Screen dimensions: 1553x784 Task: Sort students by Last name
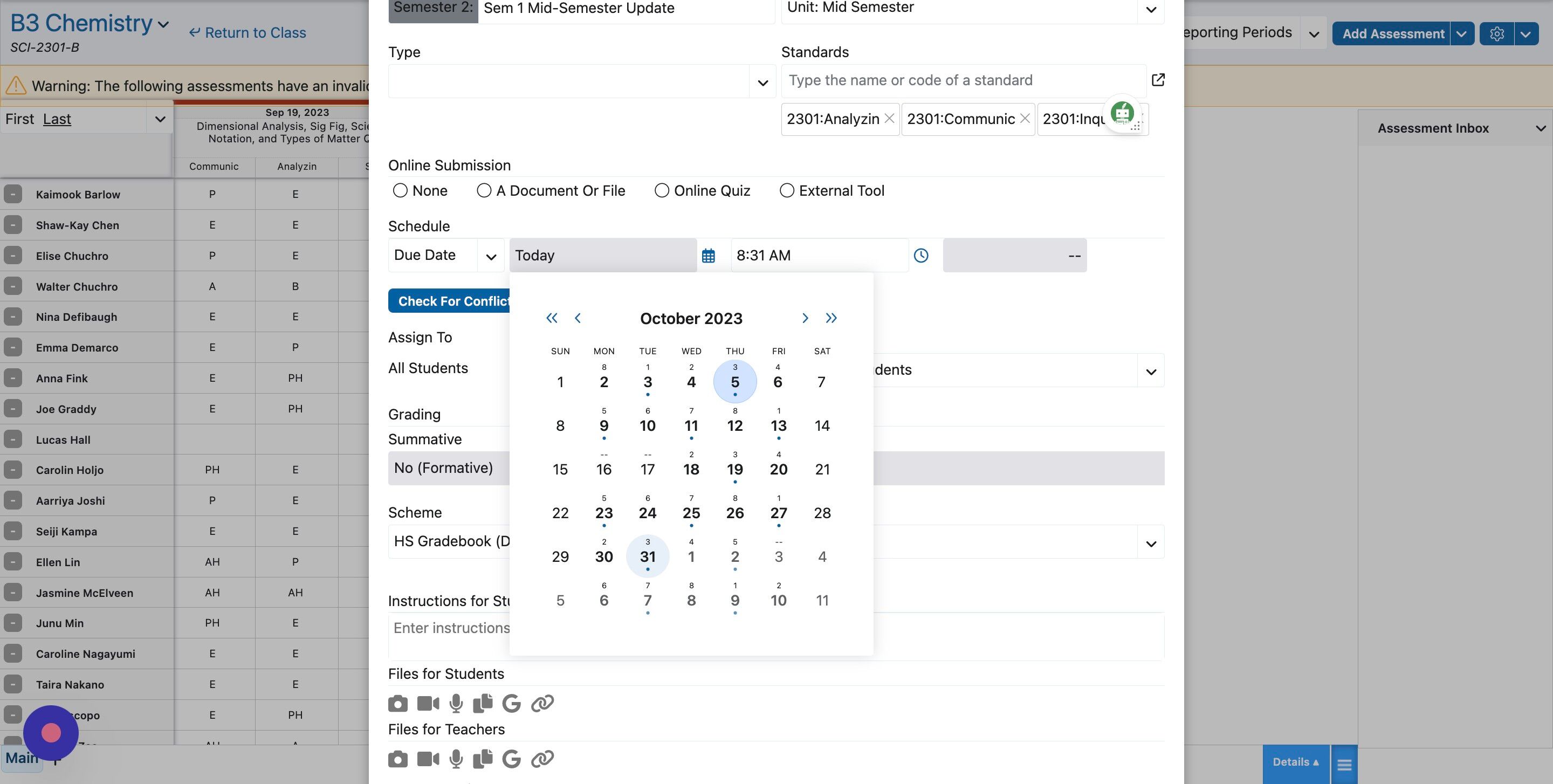[57, 119]
